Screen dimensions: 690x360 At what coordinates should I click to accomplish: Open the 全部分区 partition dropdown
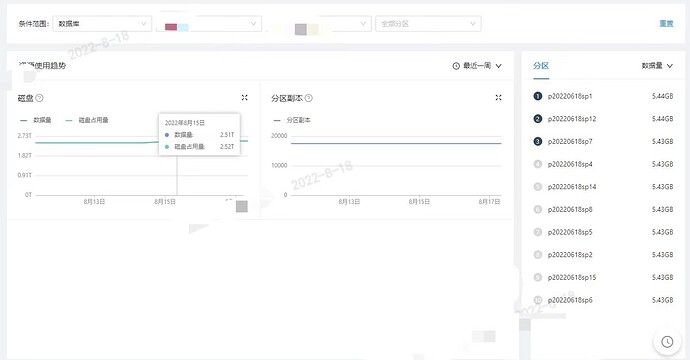(428, 24)
